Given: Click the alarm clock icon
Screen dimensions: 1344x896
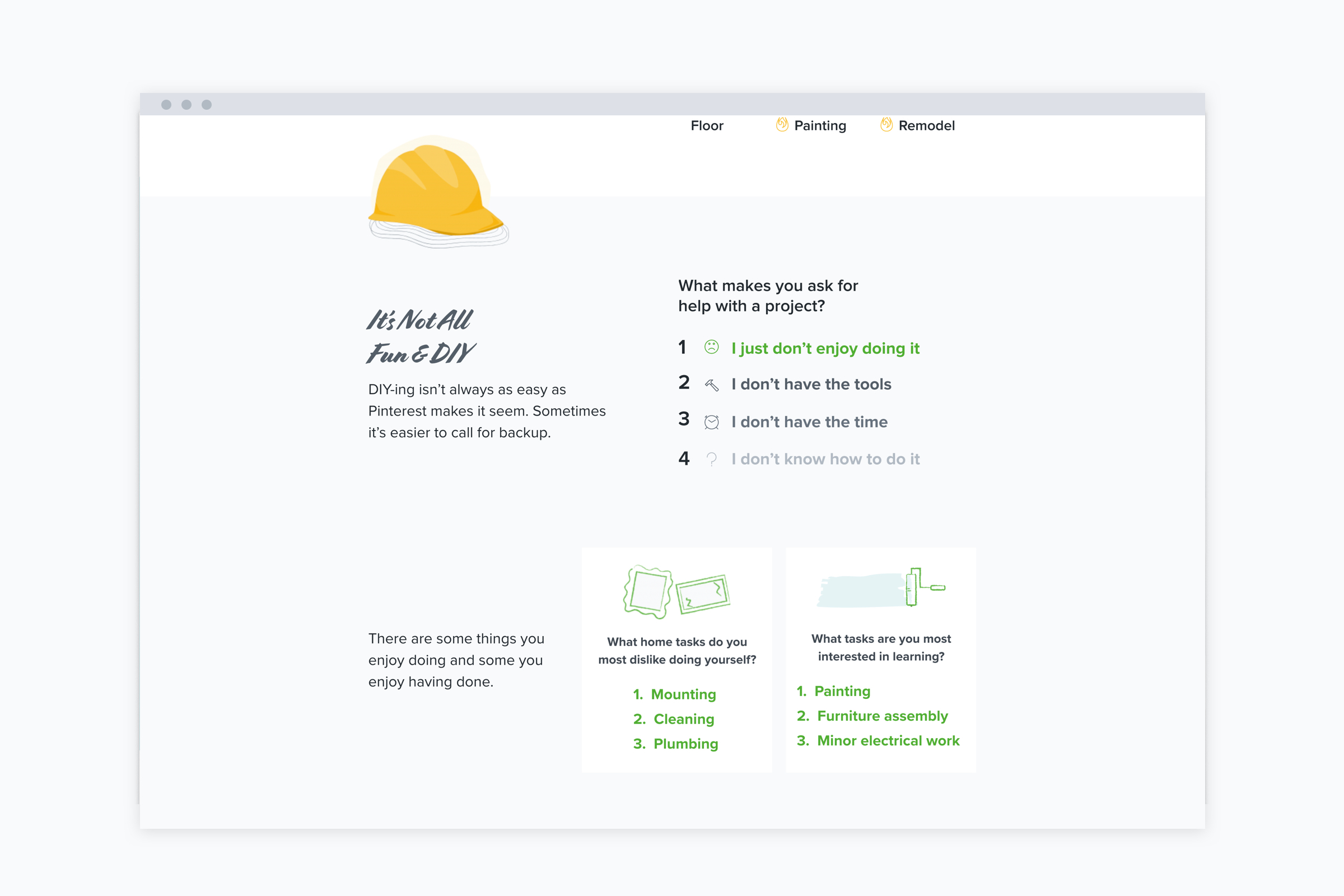Looking at the screenshot, I should (711, 422).
